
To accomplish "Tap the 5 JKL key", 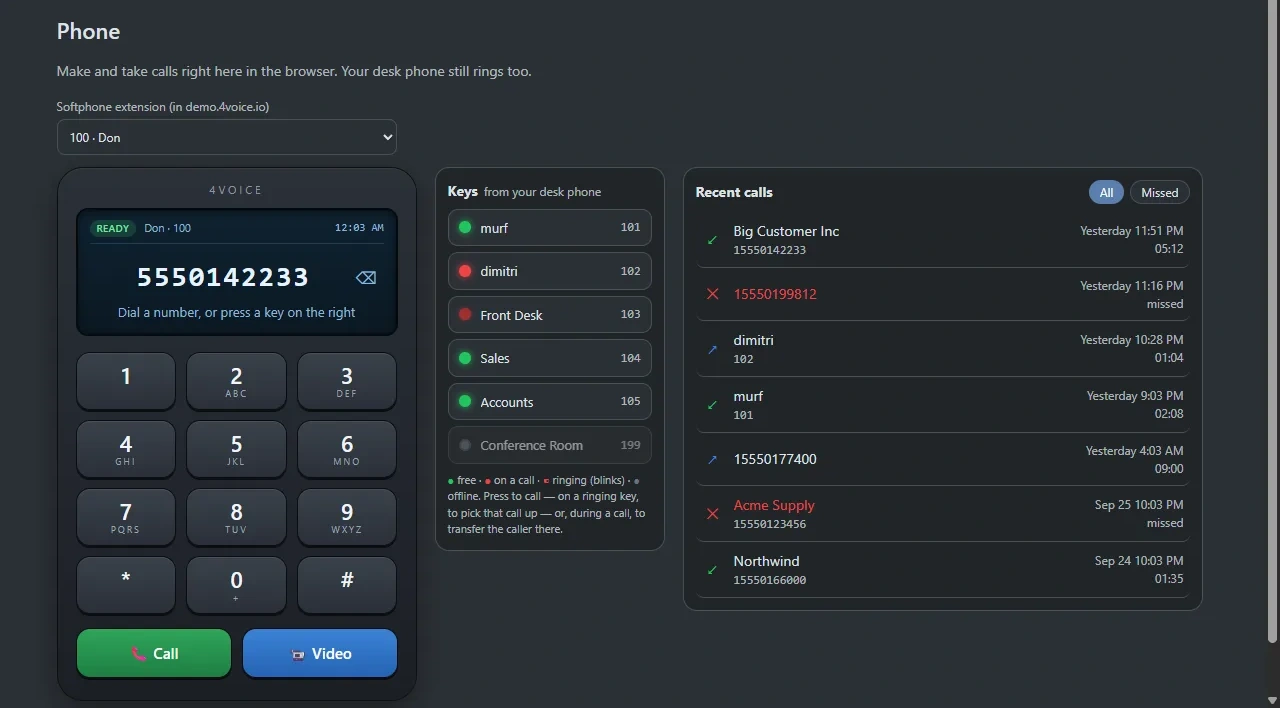I will [x=236, y=449].
